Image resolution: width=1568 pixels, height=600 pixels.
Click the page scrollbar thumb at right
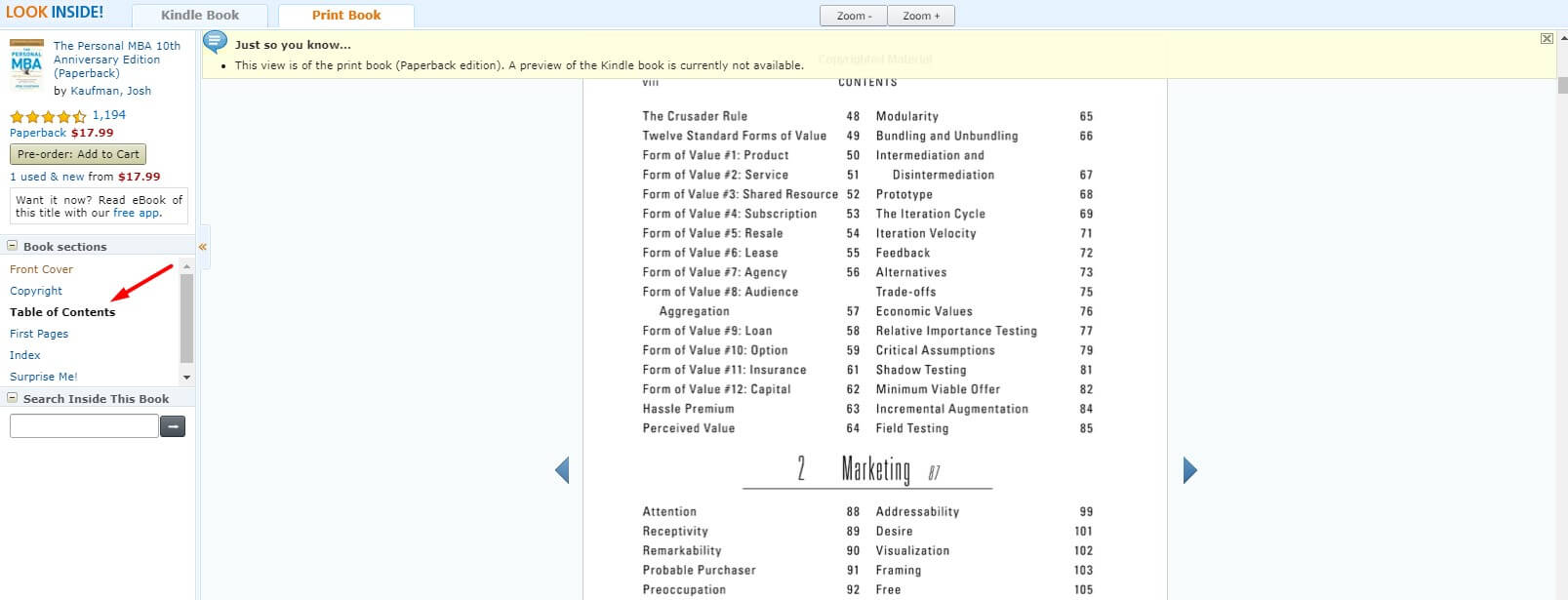[1562, 86]
